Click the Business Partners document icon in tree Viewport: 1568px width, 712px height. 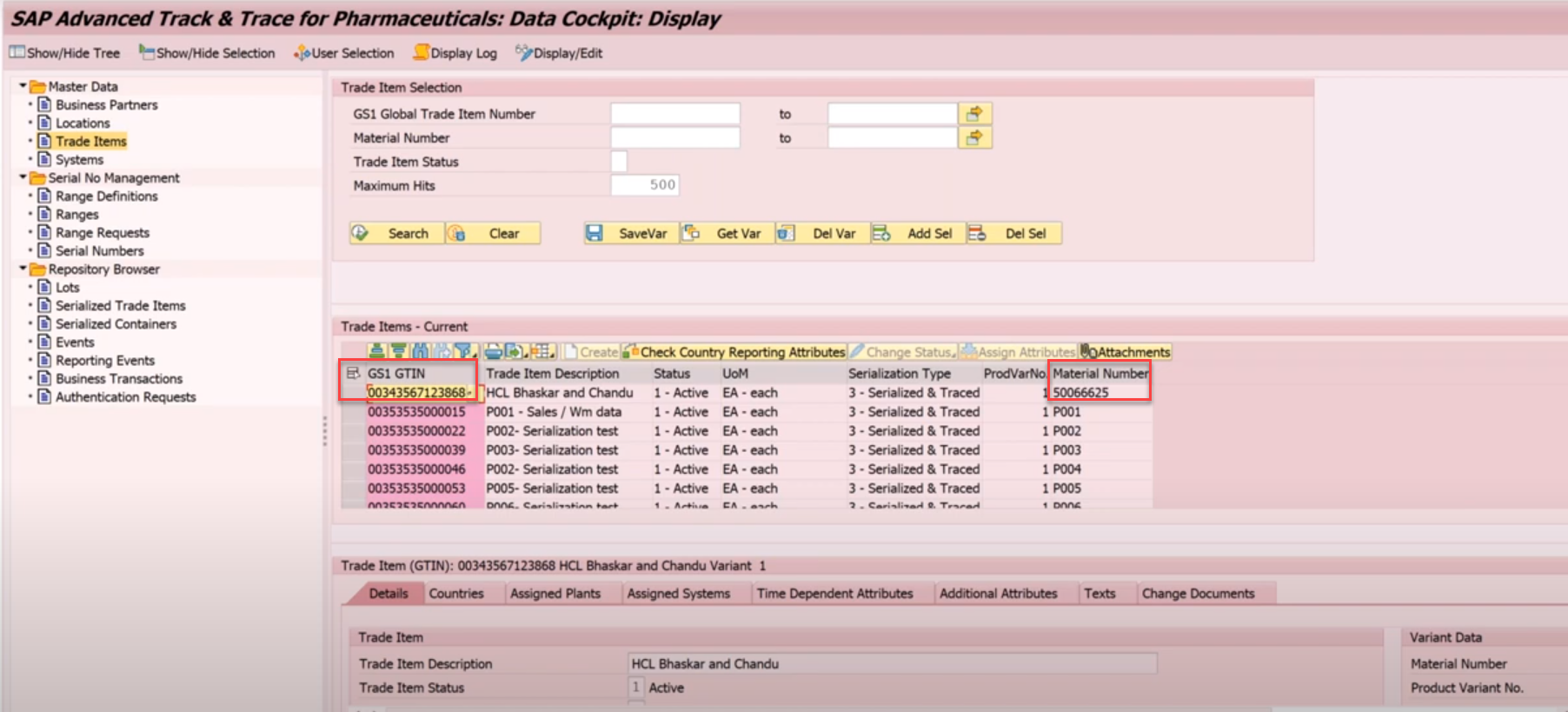[44, 104]
